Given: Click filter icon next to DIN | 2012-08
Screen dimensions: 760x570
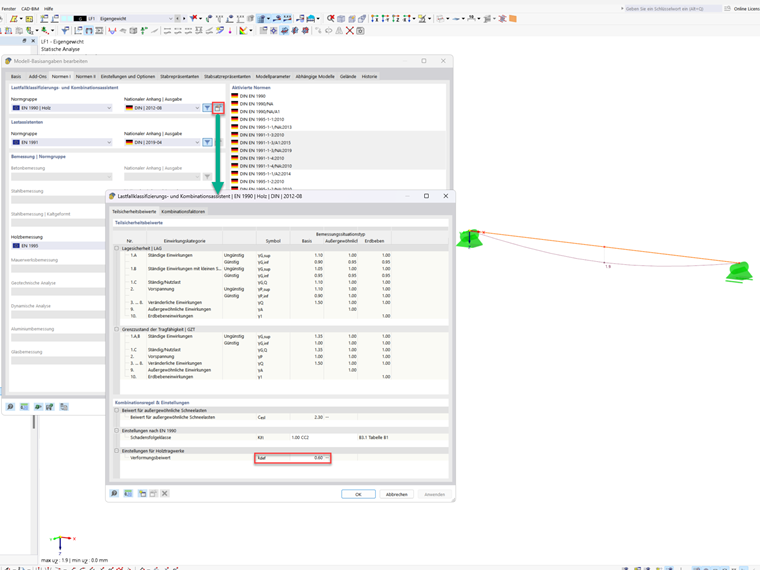Looking at the screenshot, I should click(x=207, y=108).
